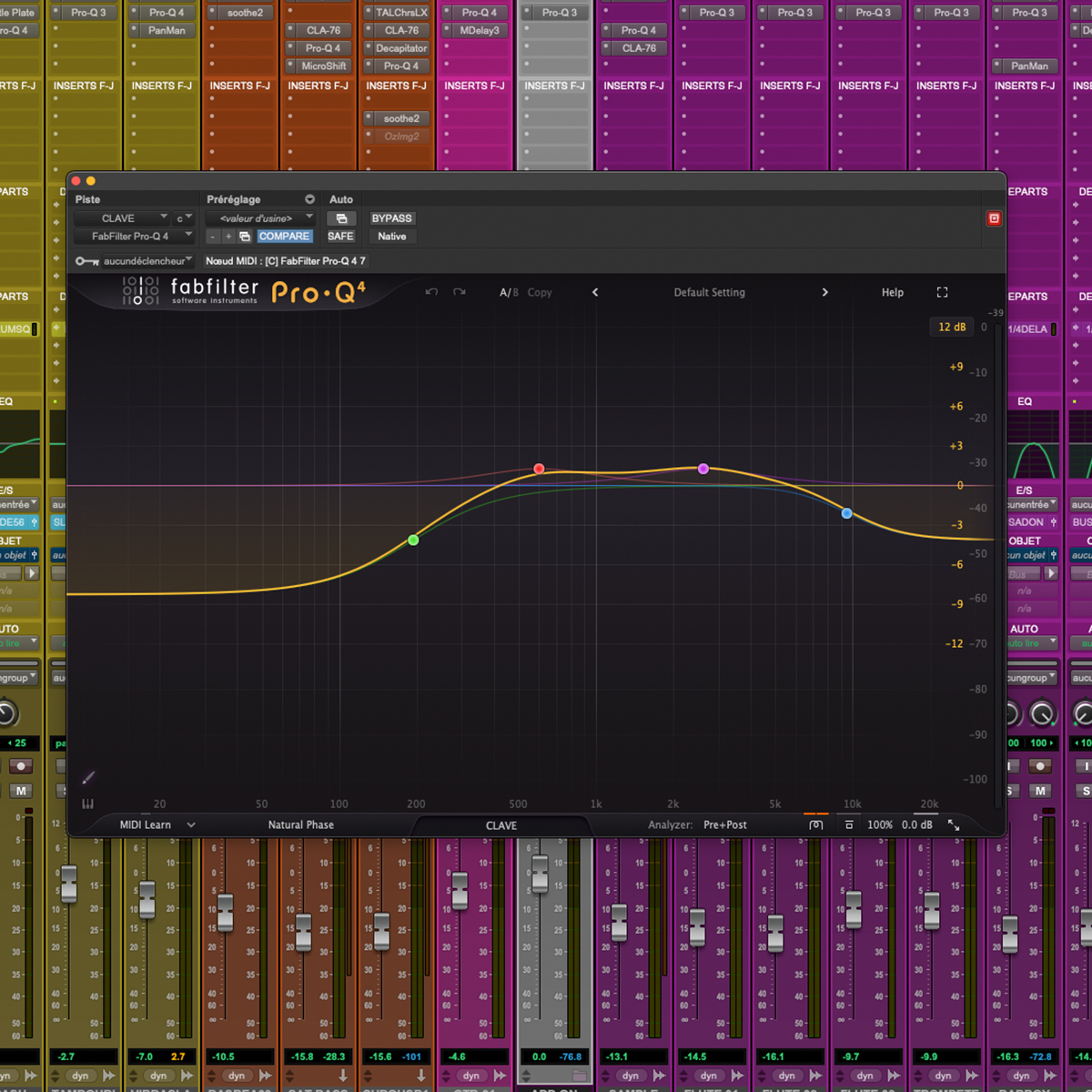Open the 12 dB display range menu
The width and height of the screenshot is (1092, 1092).
click(953, 328)
